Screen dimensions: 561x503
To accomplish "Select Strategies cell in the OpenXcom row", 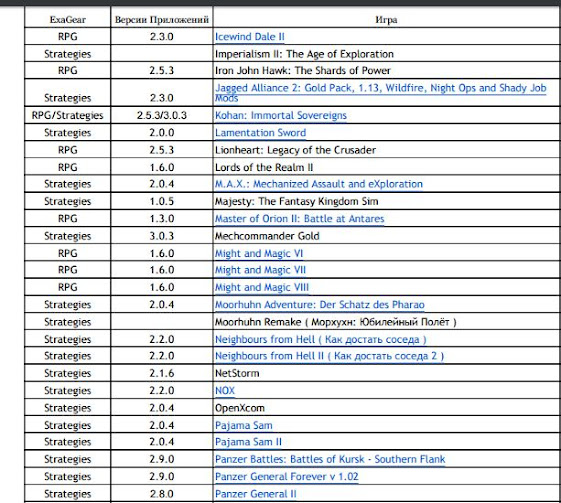I will [x=68, y=408].
